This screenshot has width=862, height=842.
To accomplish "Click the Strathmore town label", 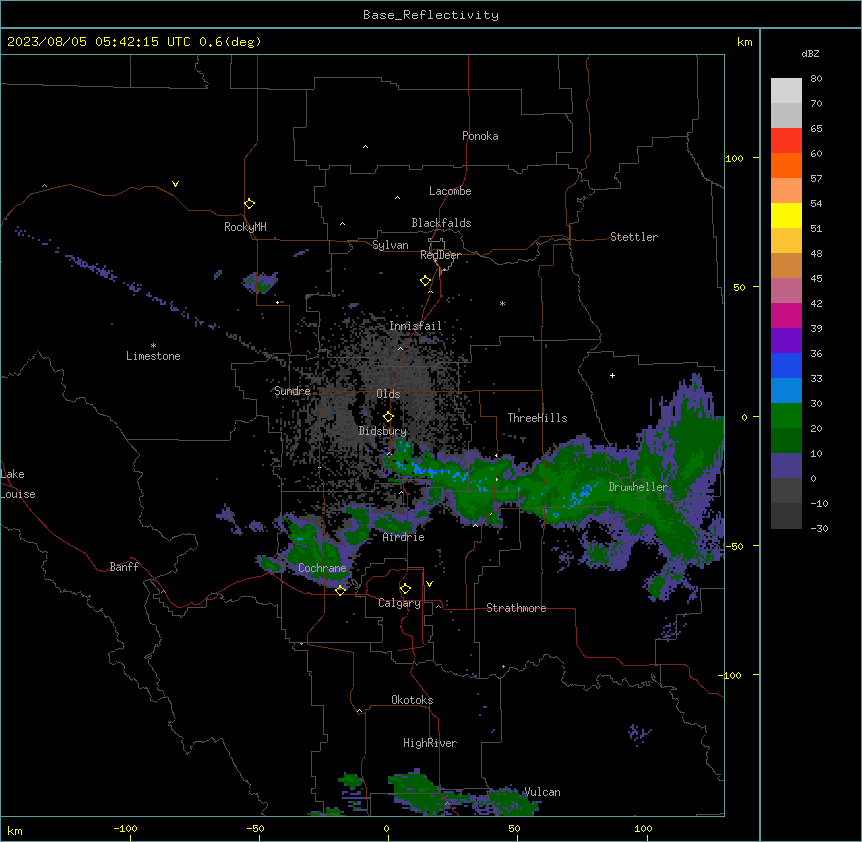I will (516, 608).
